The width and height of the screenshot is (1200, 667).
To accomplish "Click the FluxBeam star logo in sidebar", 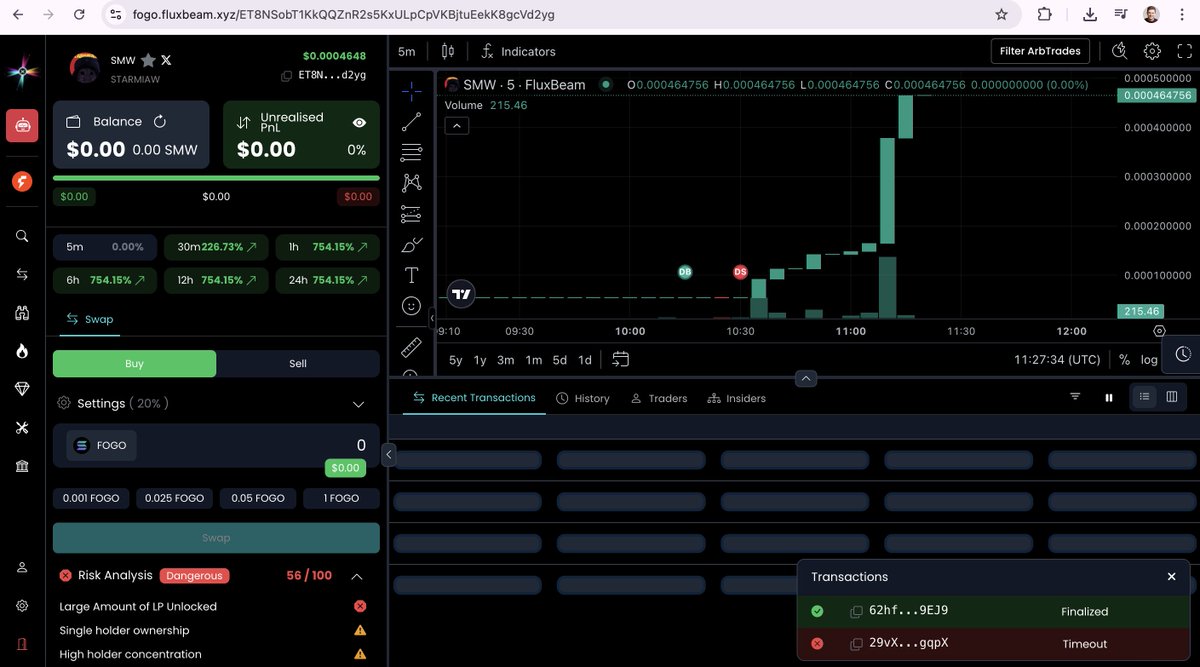I will 22,72.
